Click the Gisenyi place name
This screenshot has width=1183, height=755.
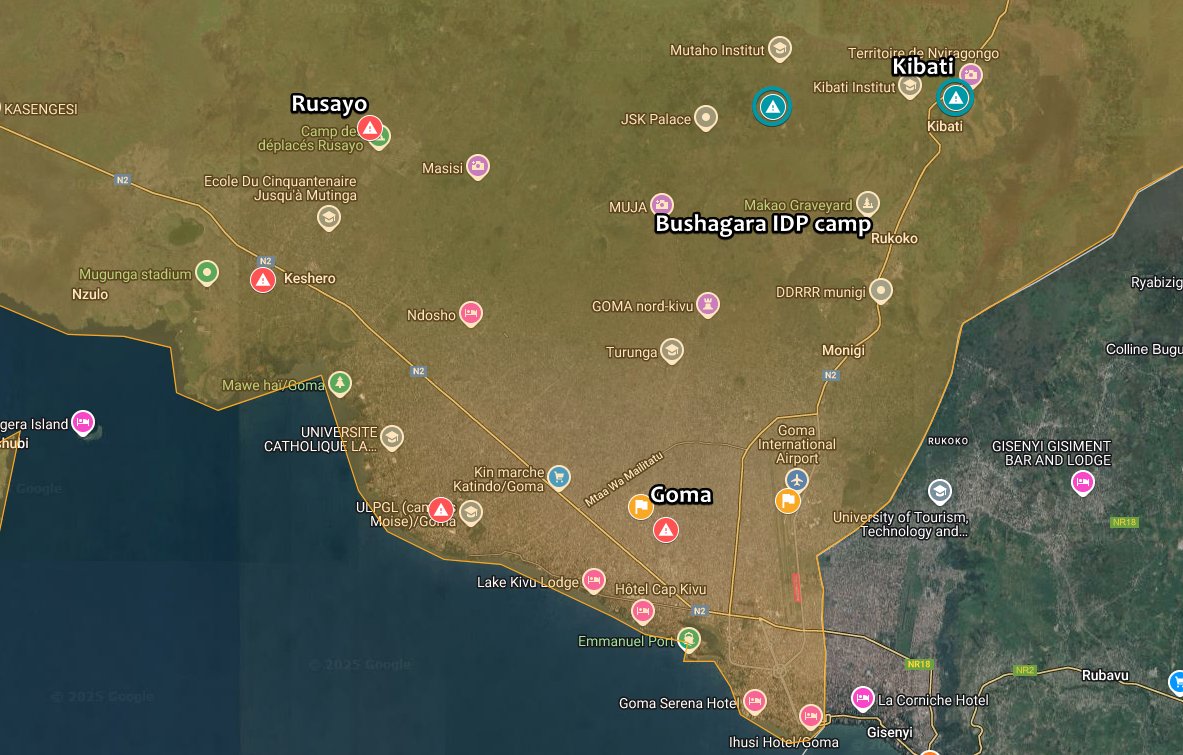(x=890, y=732)
